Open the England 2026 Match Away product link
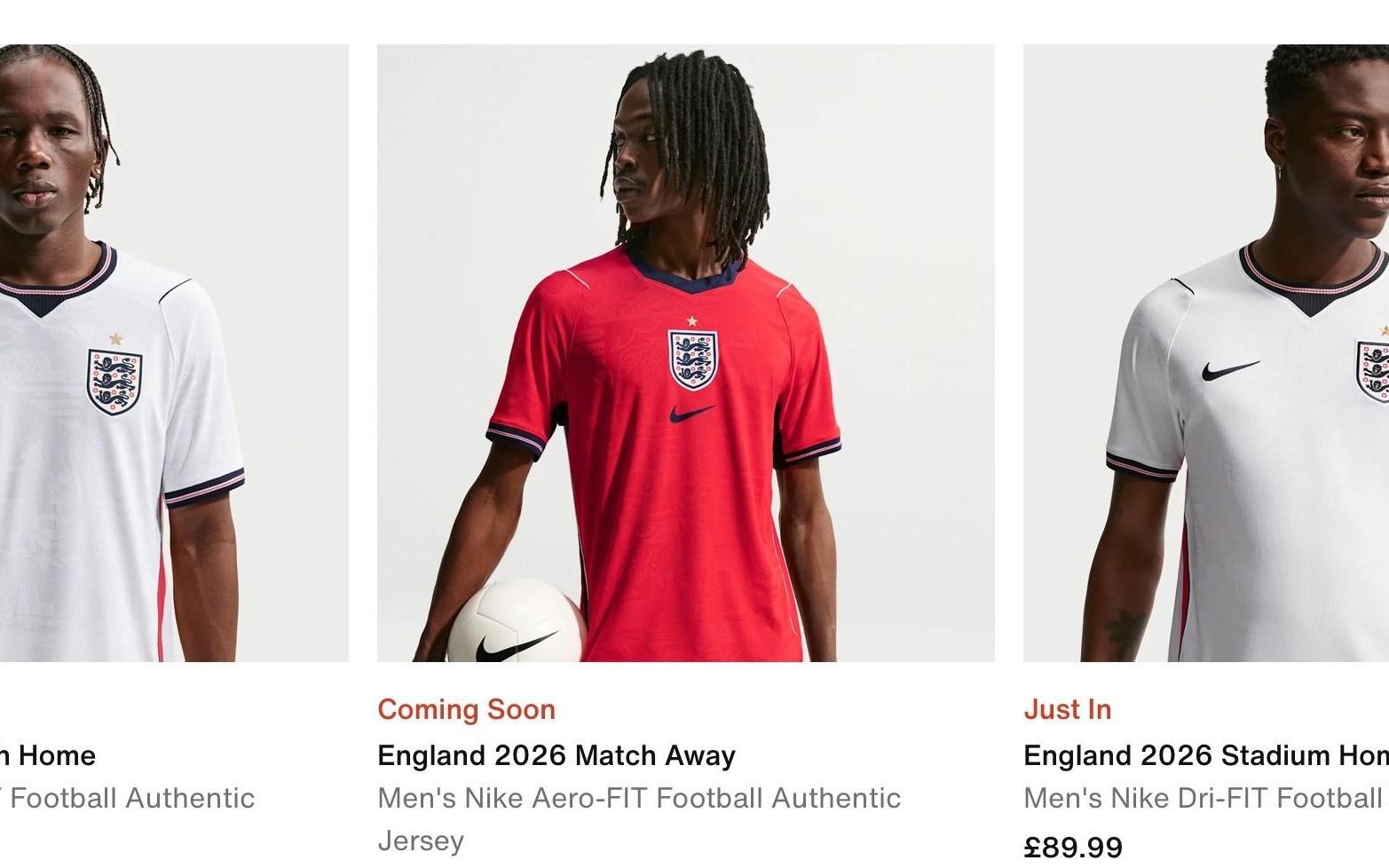 click(x=556, y=755)
